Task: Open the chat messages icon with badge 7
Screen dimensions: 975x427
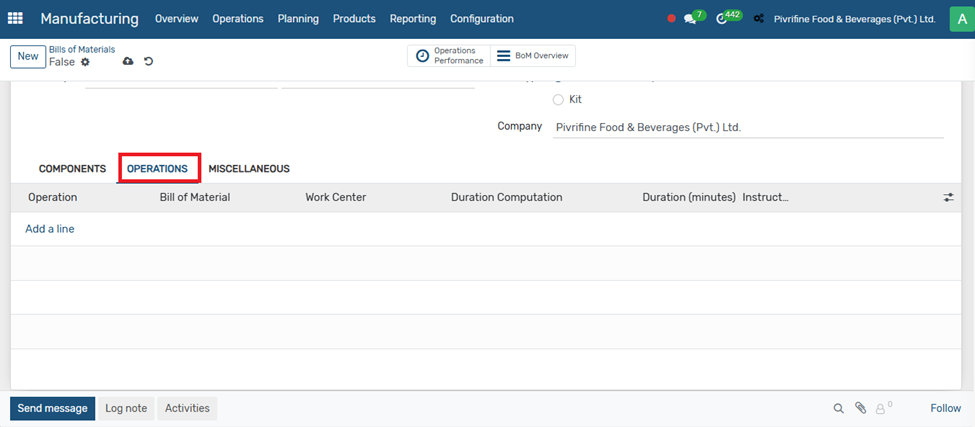Action: [x=690, y=19]
